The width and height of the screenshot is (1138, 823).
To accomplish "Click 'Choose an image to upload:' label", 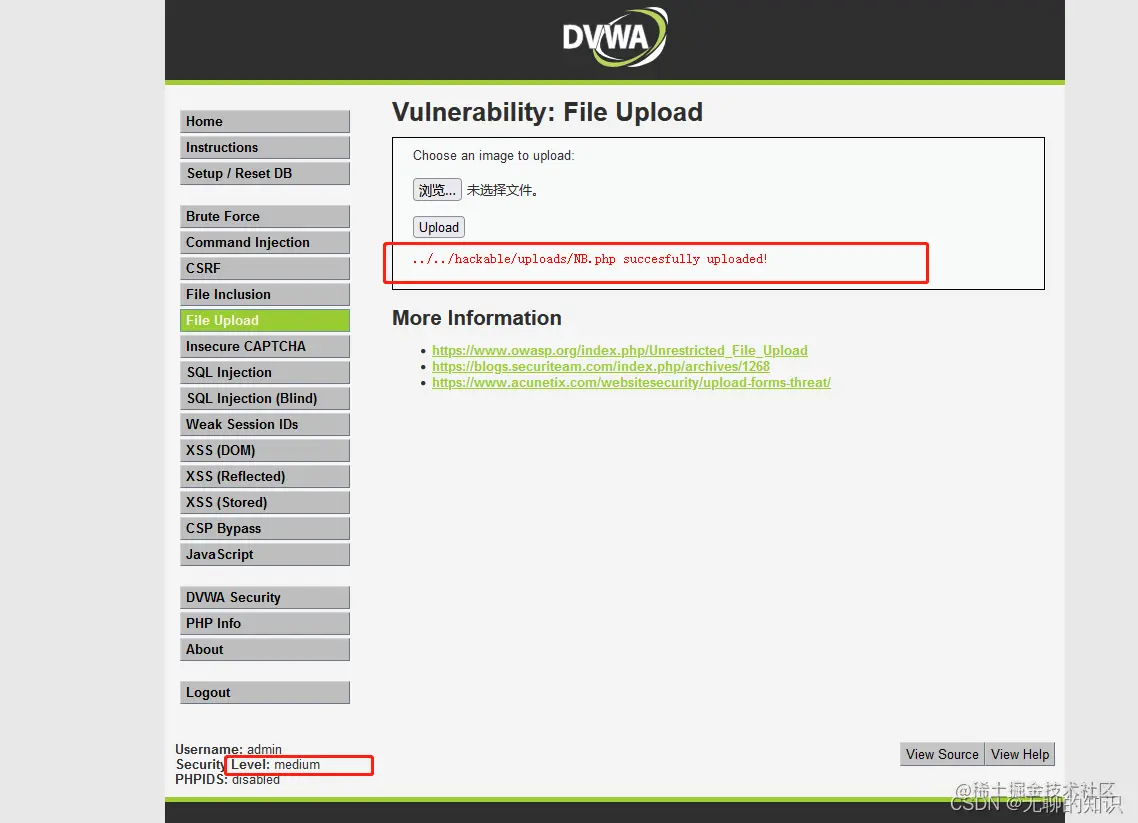I will 494,155.
